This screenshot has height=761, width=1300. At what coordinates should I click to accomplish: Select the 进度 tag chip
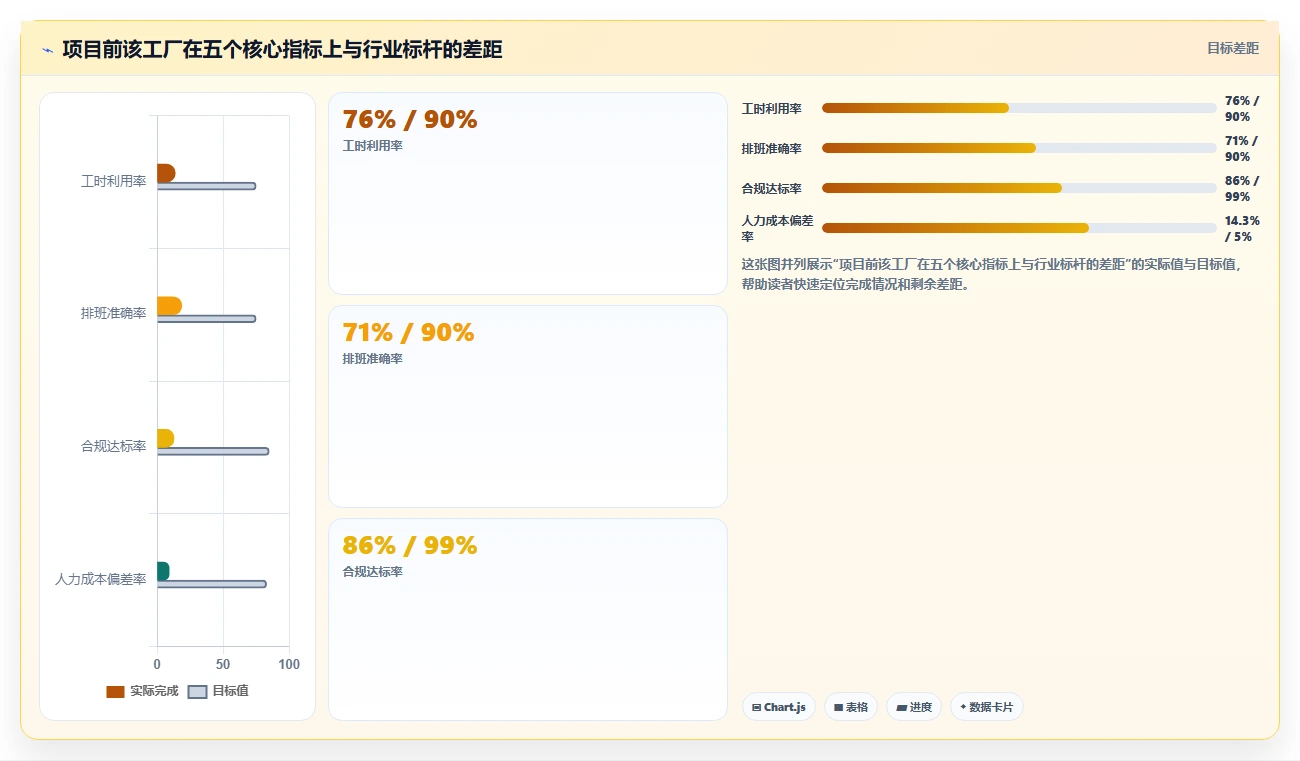pyautogui.click(x=914, y=707)
